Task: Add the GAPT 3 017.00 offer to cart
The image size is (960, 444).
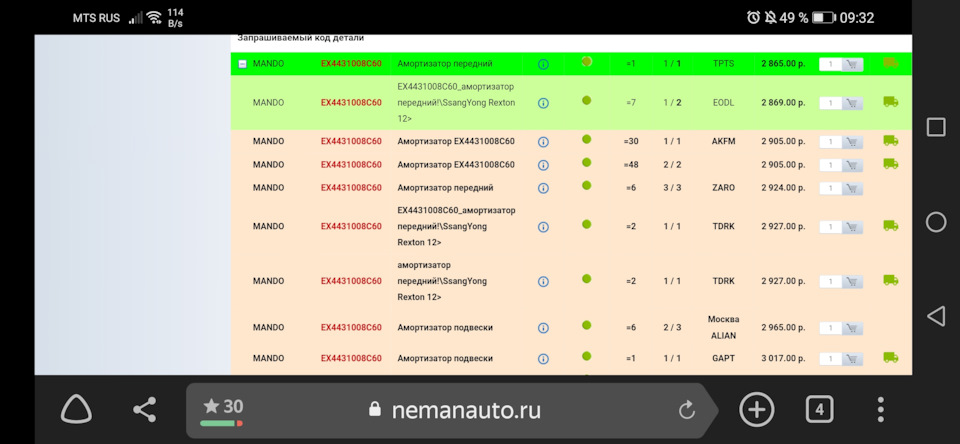Action: coord(852,359)
